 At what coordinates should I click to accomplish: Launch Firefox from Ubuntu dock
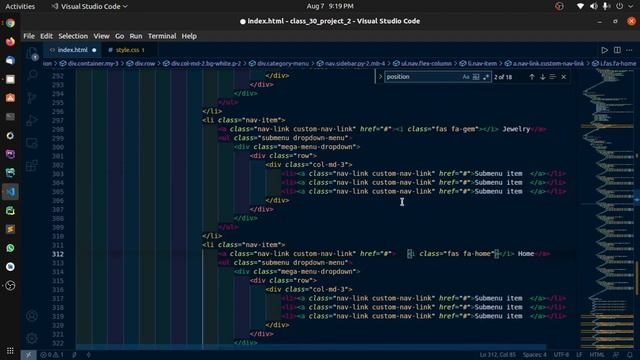(10, 42)
